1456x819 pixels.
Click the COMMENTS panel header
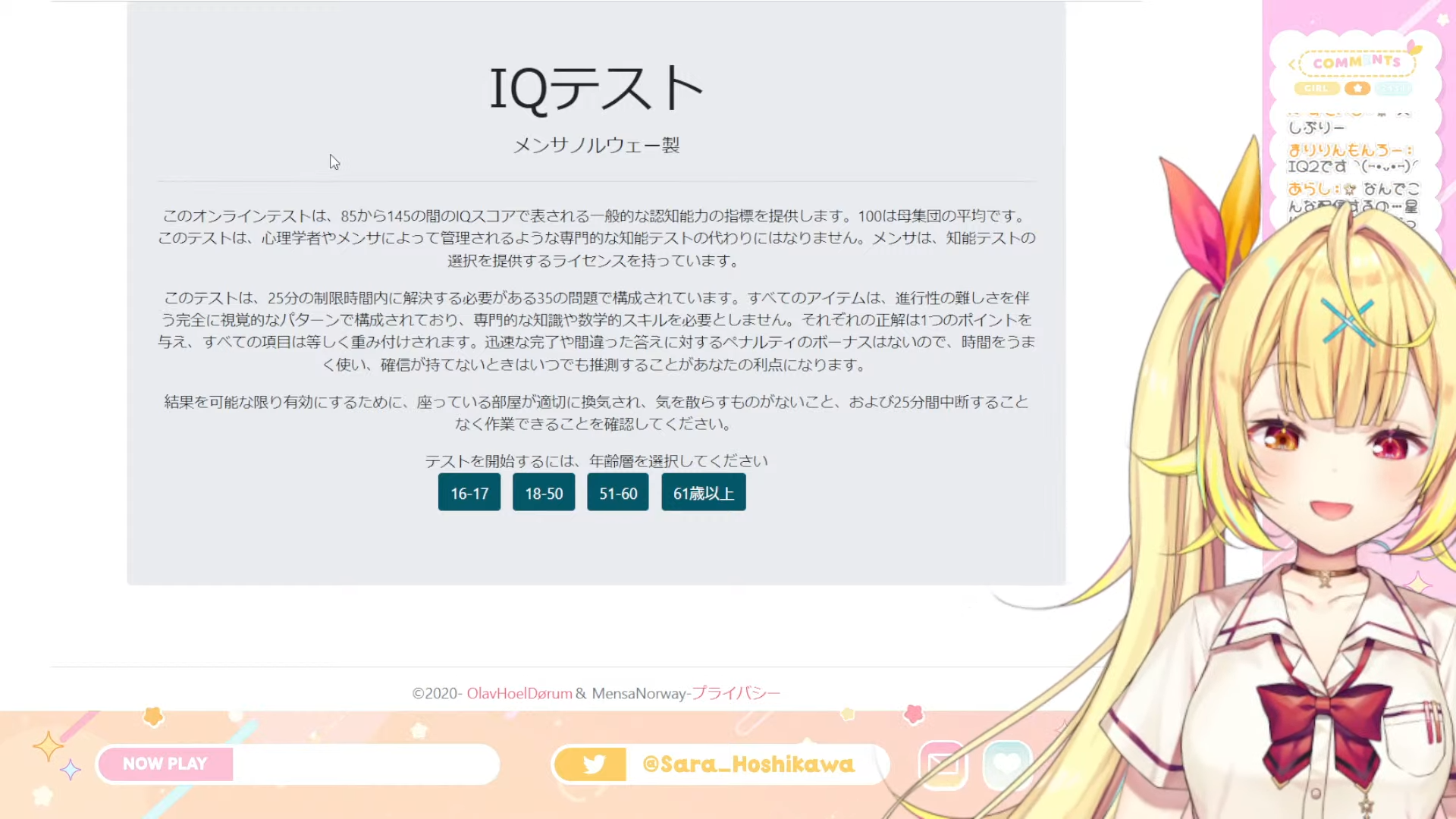[1357, 62]
